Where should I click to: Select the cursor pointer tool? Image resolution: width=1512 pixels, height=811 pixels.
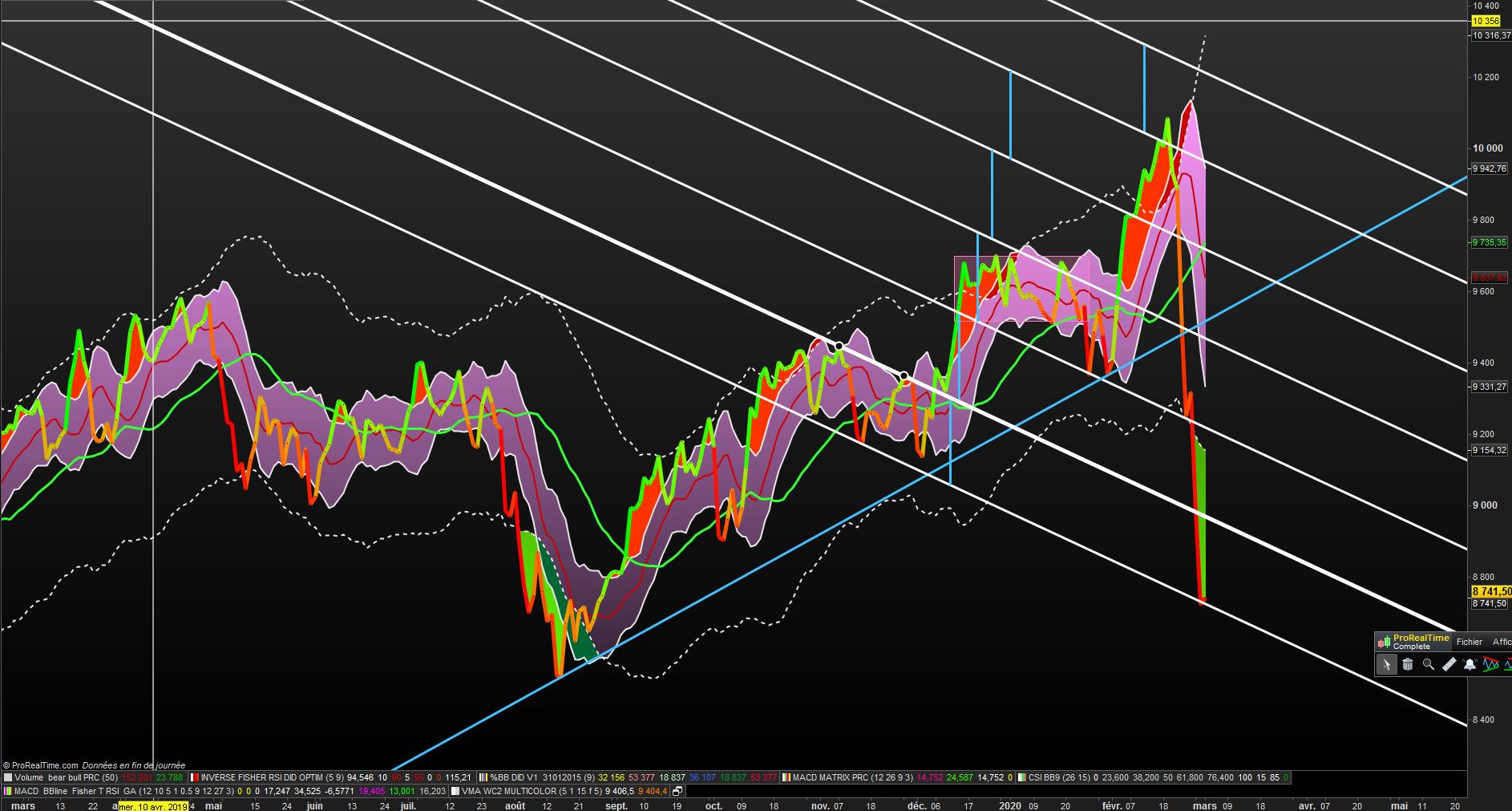coord(1386,664)
